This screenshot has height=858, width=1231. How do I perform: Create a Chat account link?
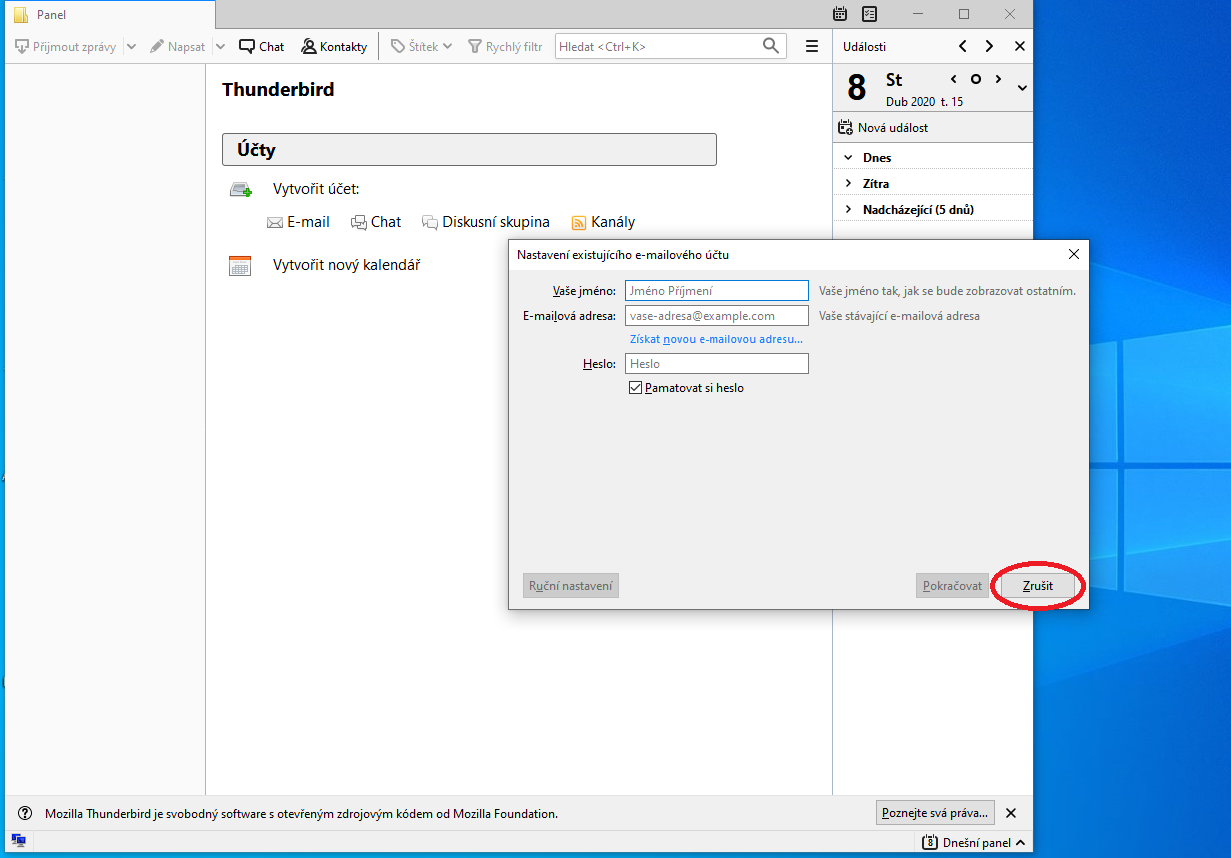pos(376,223)
